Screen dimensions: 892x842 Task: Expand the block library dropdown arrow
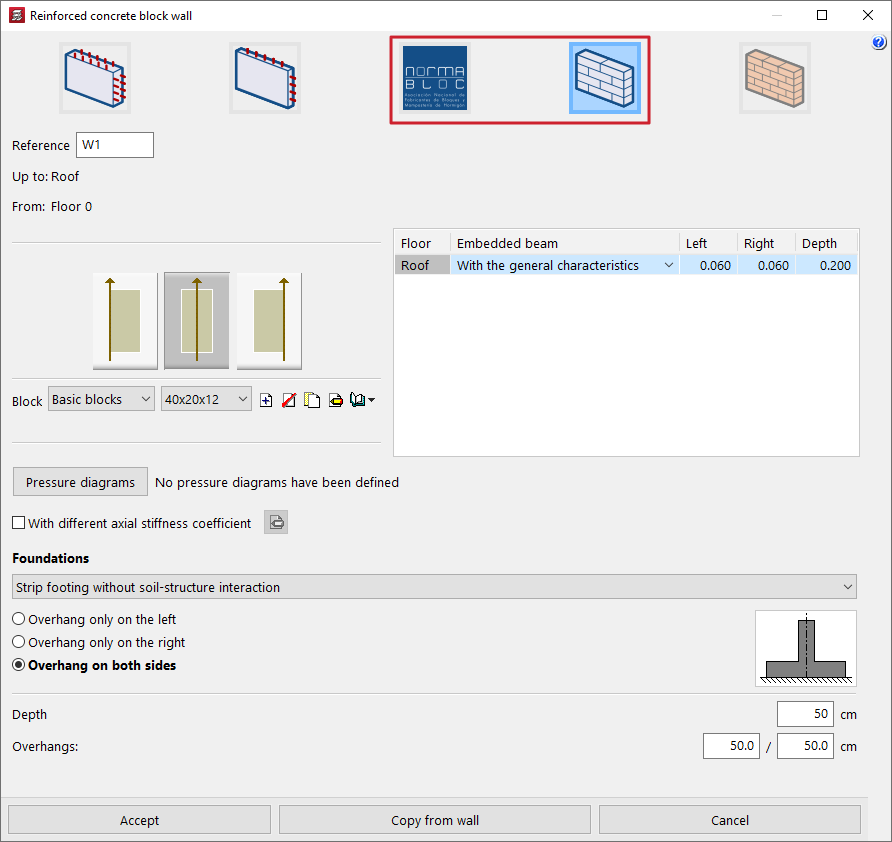tap(371, 401)
